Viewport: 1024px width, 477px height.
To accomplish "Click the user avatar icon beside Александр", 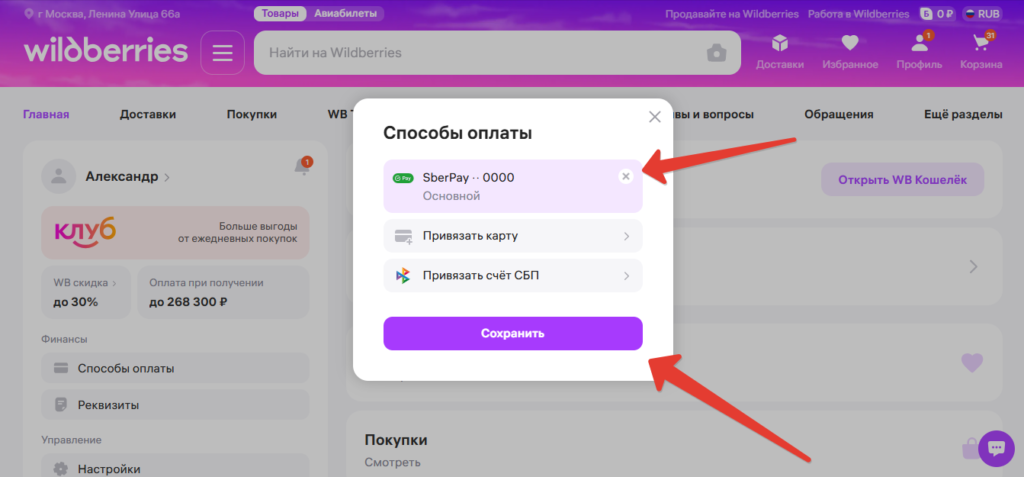I will point(59,176).
